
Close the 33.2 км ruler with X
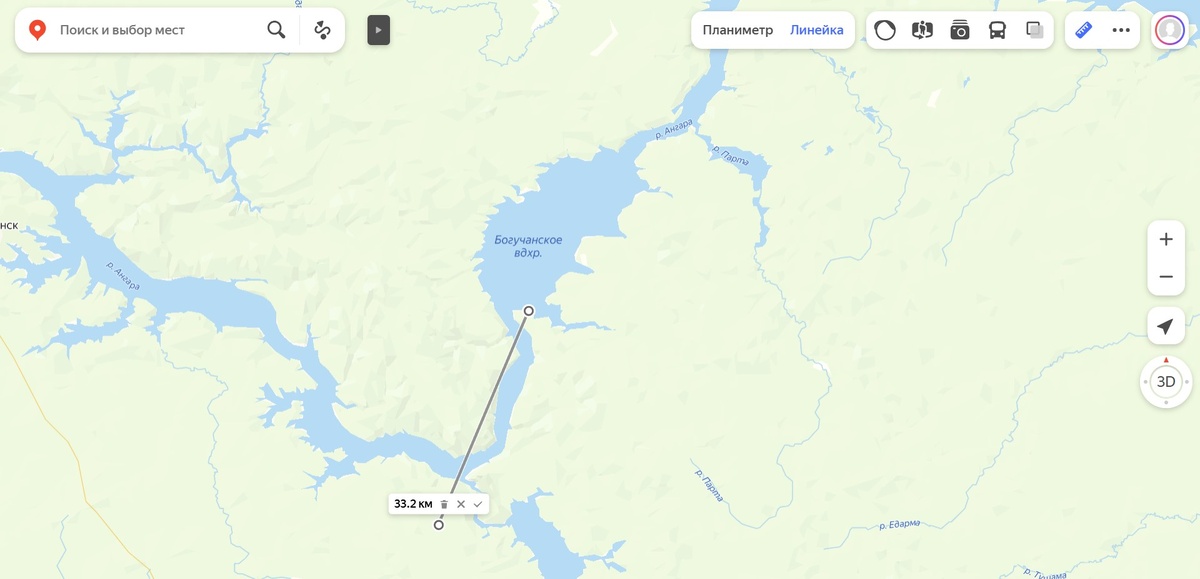tap(461, 504)
